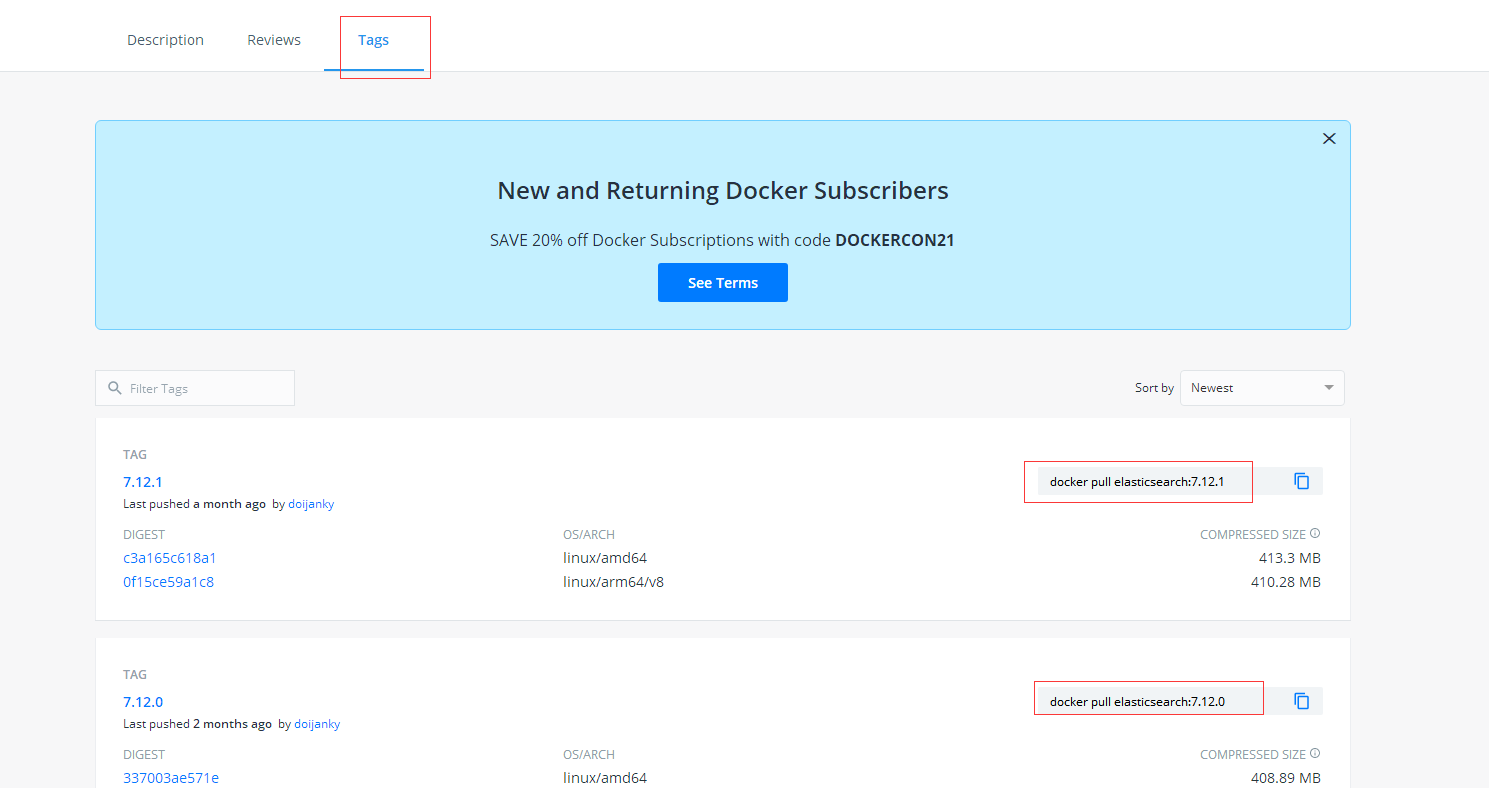Copy the docker pull elasticsearch:7.12.0 command
Viewport: 1489px width, 788px height.
1301,701
